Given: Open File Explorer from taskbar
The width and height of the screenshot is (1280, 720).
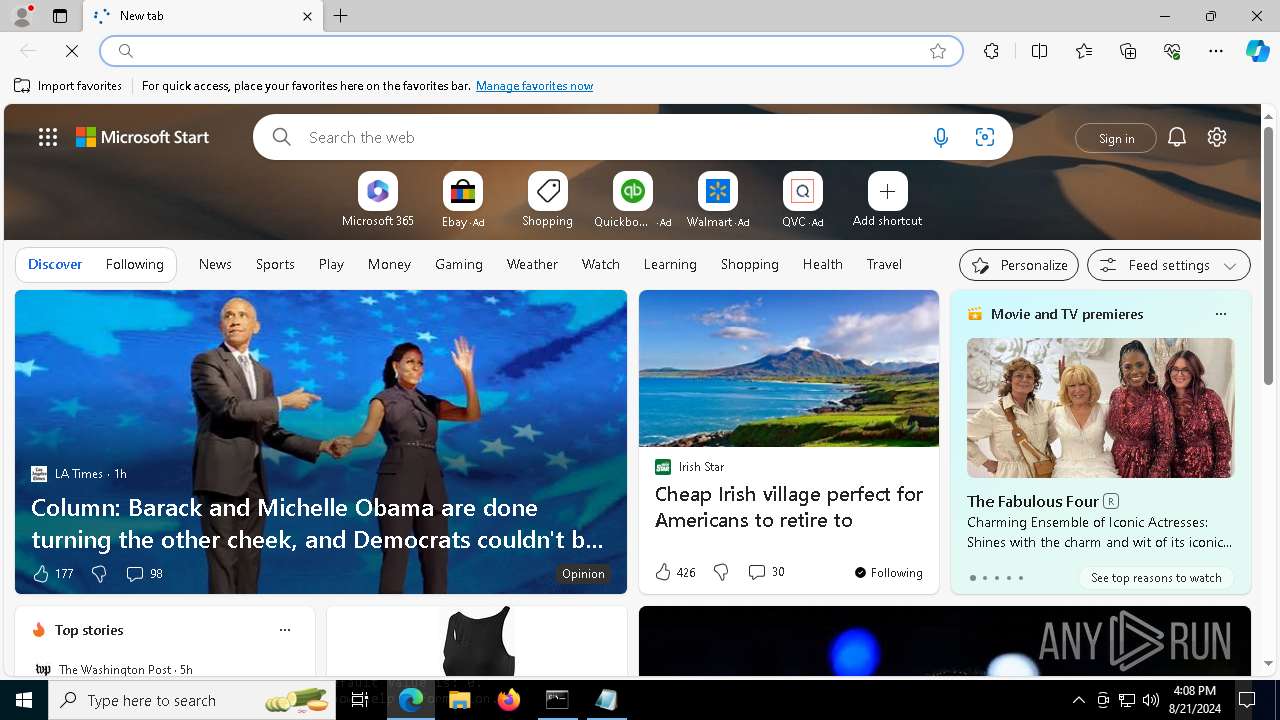Looking at the screenshot, I should tap(460, 700).
